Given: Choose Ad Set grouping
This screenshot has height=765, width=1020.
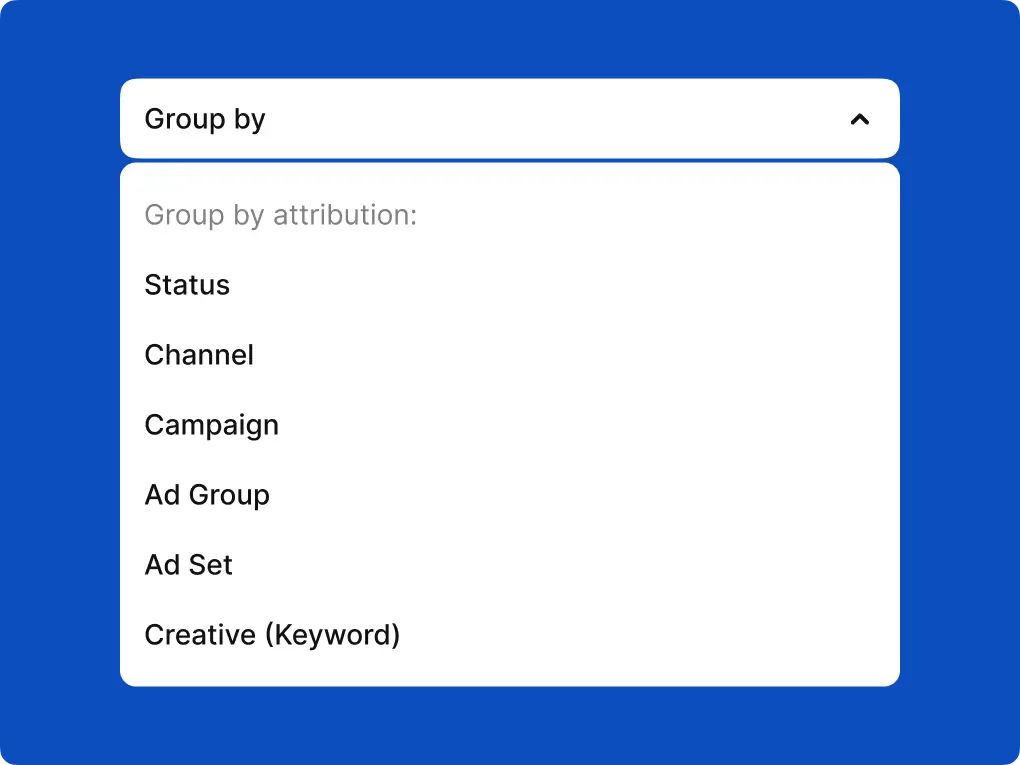Looking at the screenshot, I should click(189, 565).
